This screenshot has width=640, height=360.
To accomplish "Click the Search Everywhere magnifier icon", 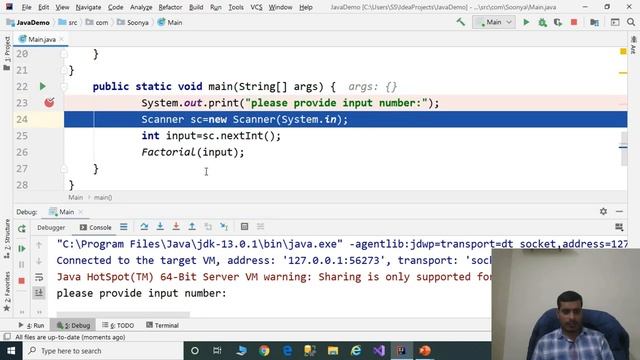I will click(631, 22).
